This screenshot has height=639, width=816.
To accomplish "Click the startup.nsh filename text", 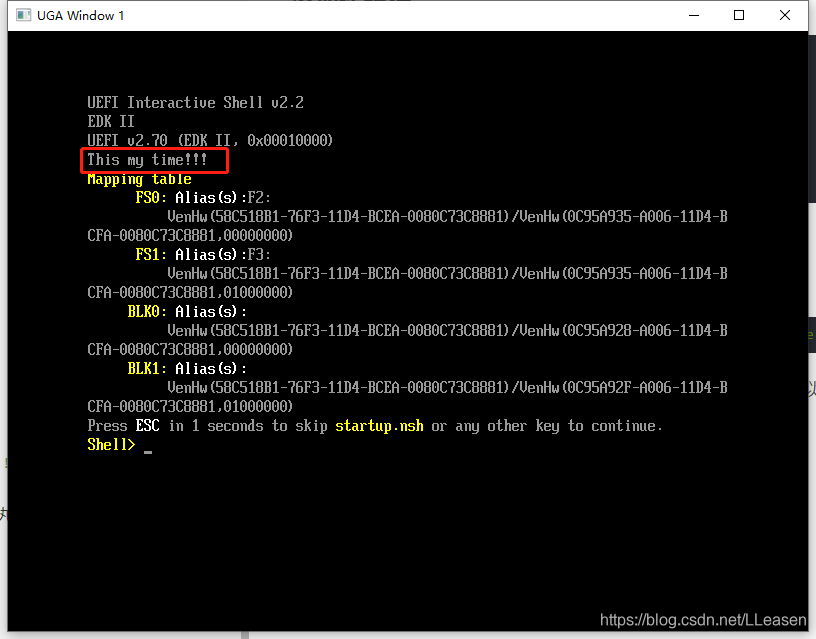I will click(x=380, y=425).
